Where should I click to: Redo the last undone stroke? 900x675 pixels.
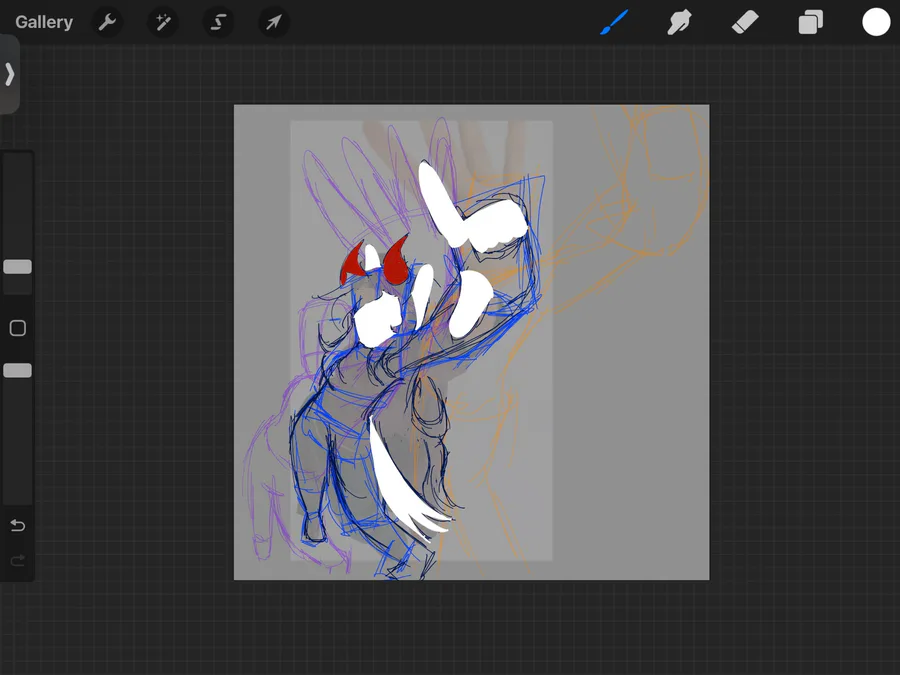pyautogui.click(x=18, y=560)
